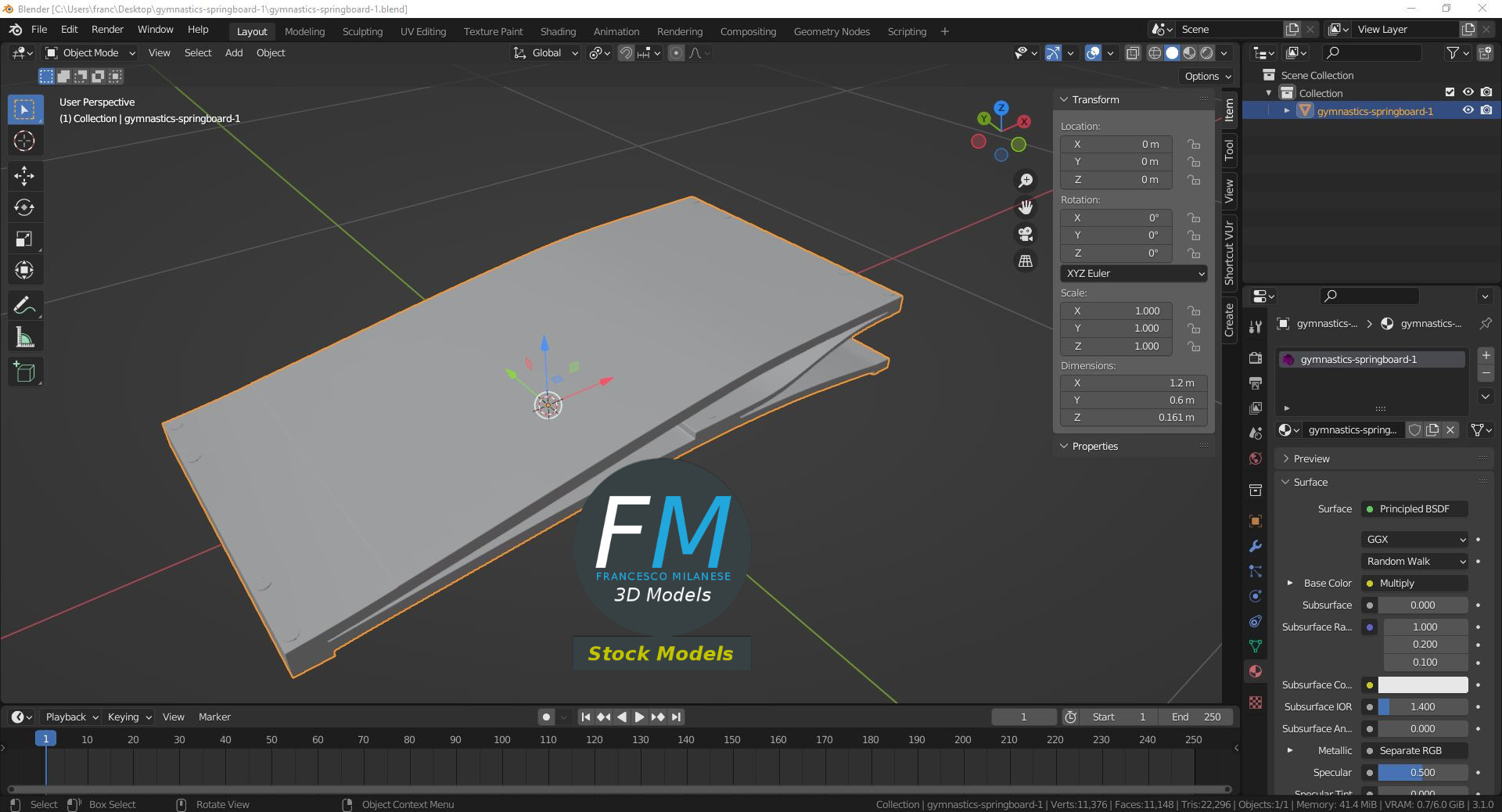Select the Transform tool
Viewport: 1502px width, 812px height.
click(25, 271)
